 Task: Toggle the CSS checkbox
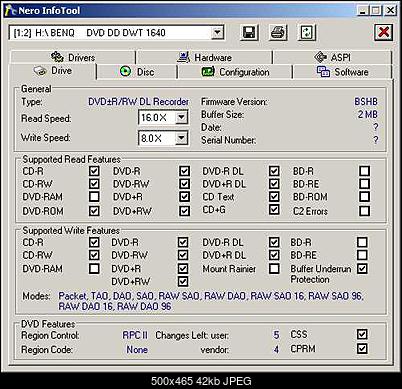click(362, 334)
